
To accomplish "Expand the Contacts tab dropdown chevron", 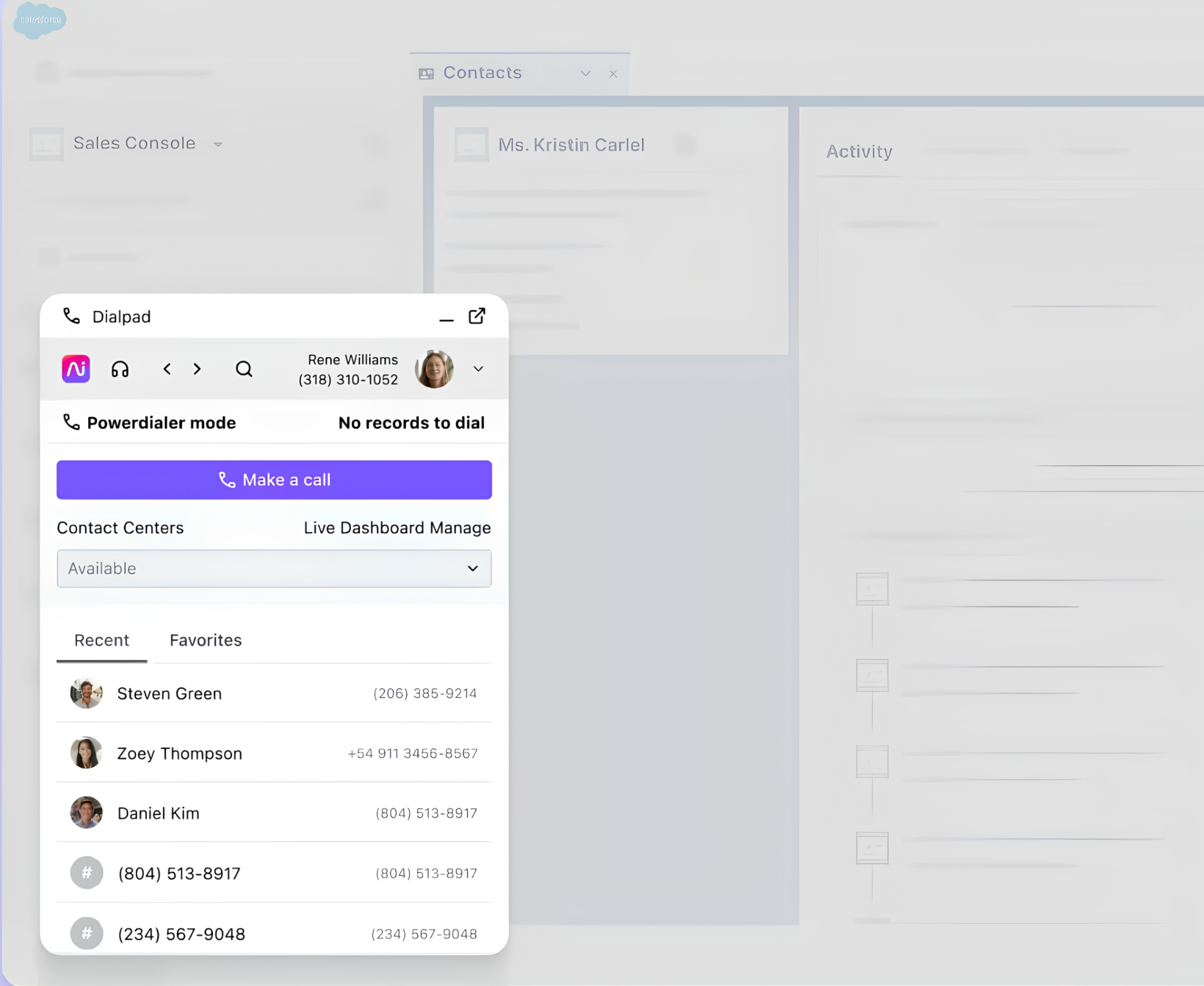I will point(586,73).
